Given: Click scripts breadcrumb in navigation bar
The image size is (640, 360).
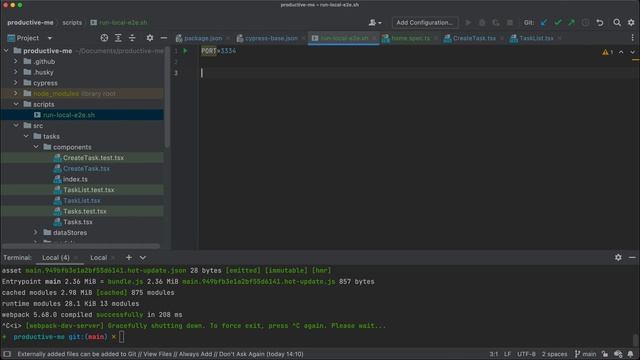Looking at the screenshot, I should (72, 22).
